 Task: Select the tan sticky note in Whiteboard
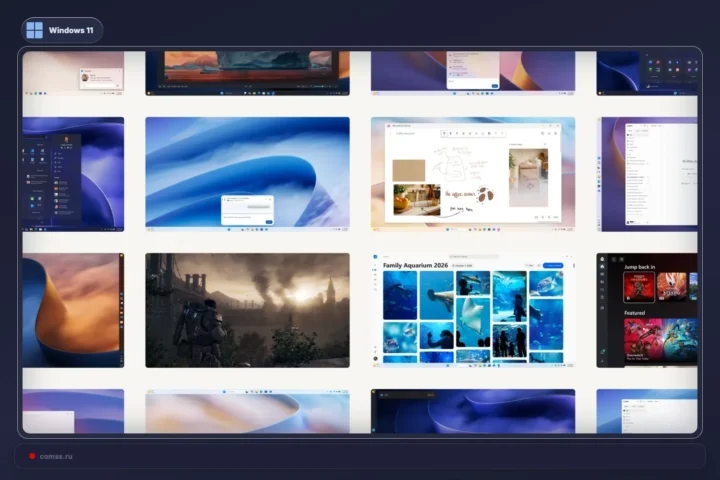point(409,170)
